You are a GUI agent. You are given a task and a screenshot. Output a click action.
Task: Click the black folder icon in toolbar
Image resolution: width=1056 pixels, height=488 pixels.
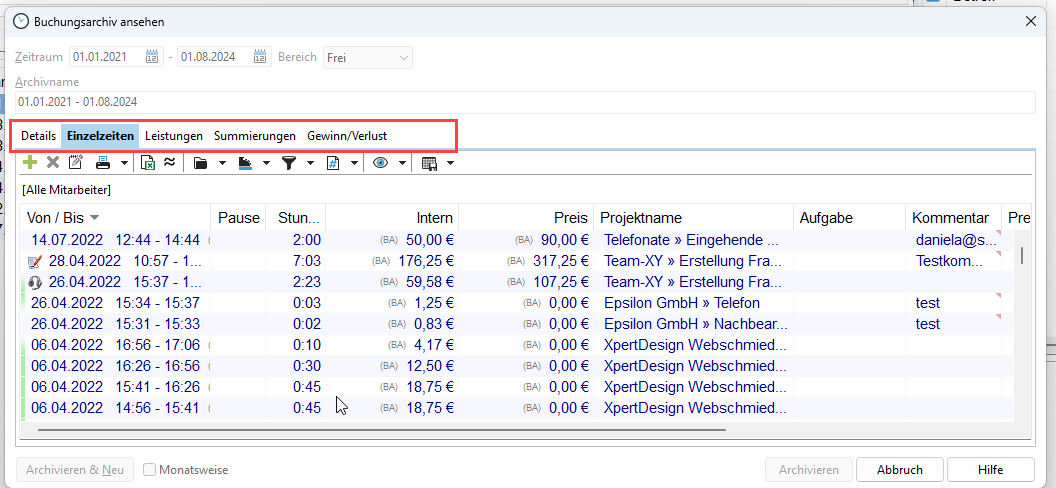point(200,163)
